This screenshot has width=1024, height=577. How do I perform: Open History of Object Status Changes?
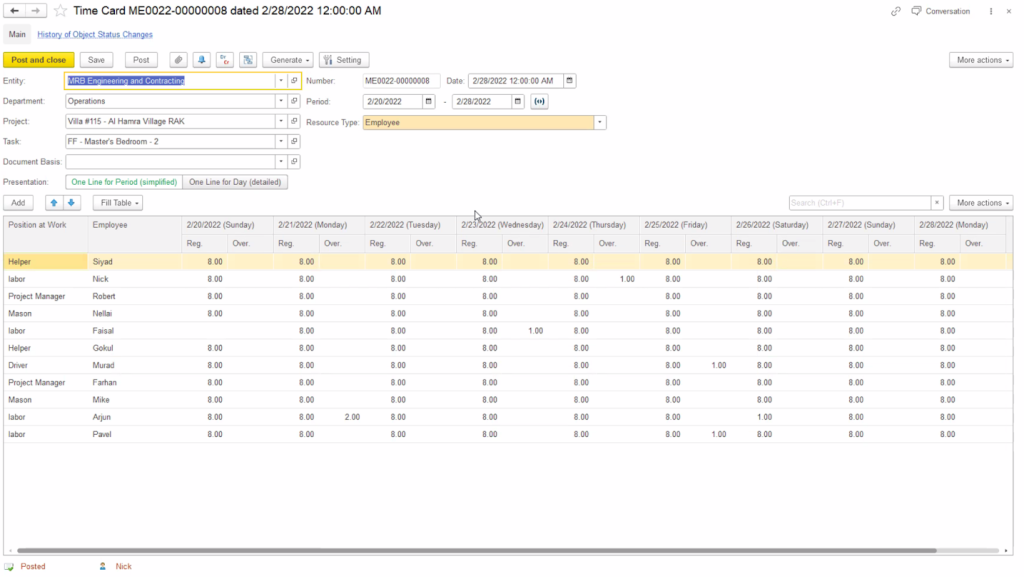pos(95,35)
